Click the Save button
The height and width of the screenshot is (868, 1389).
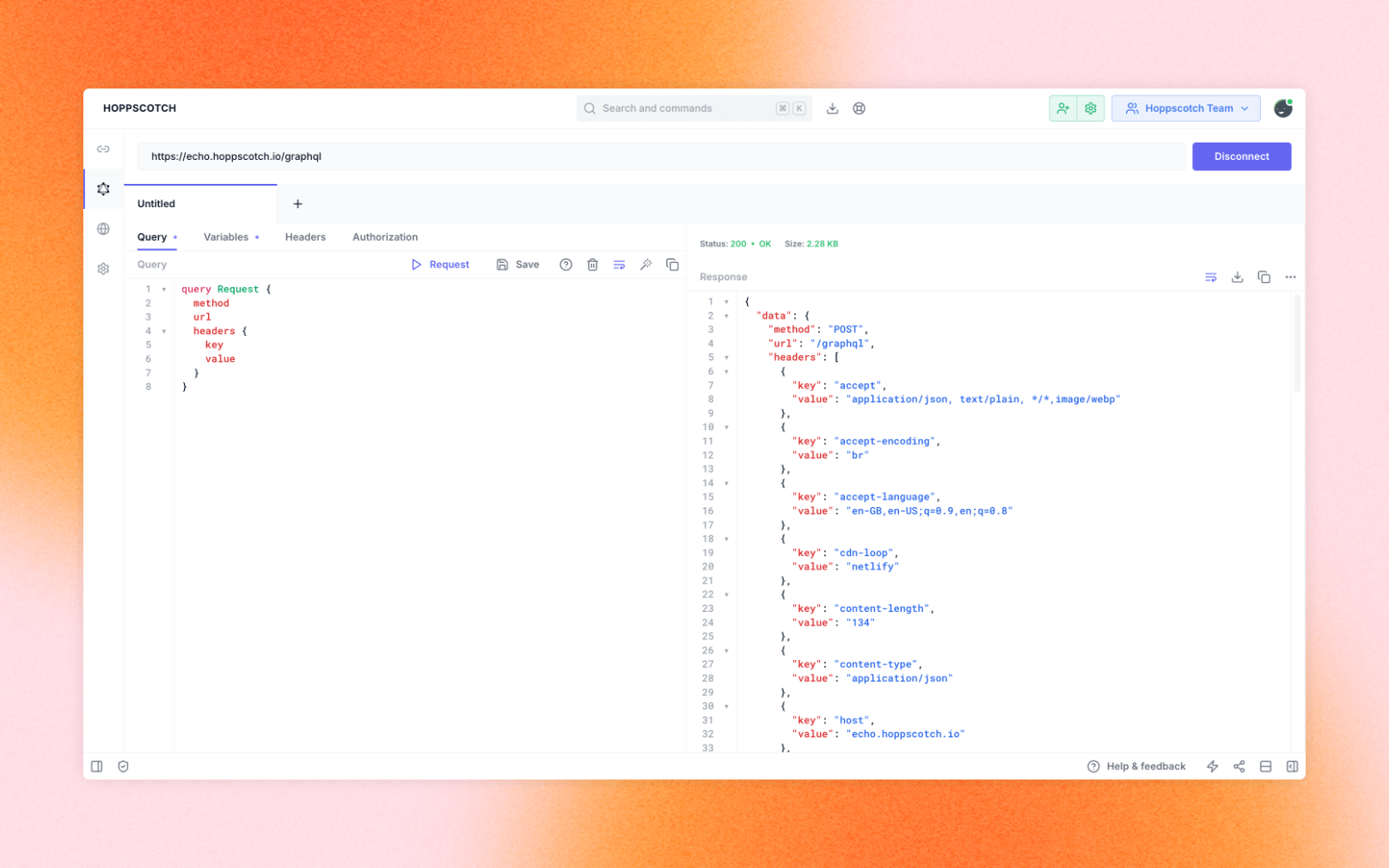pyautogui.click(x=517, y=265)
